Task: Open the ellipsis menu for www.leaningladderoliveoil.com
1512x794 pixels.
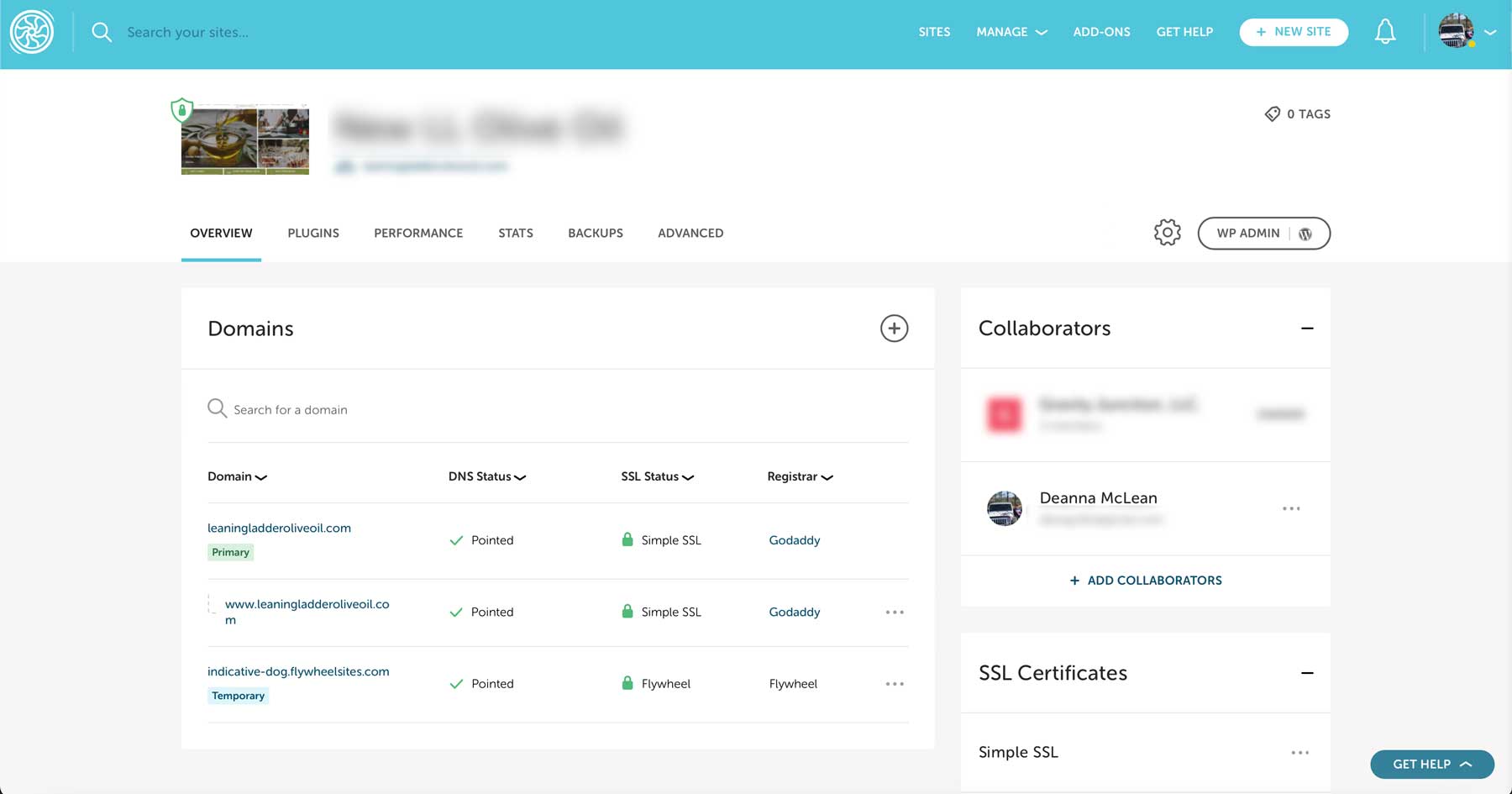Action: pos(895,613)
